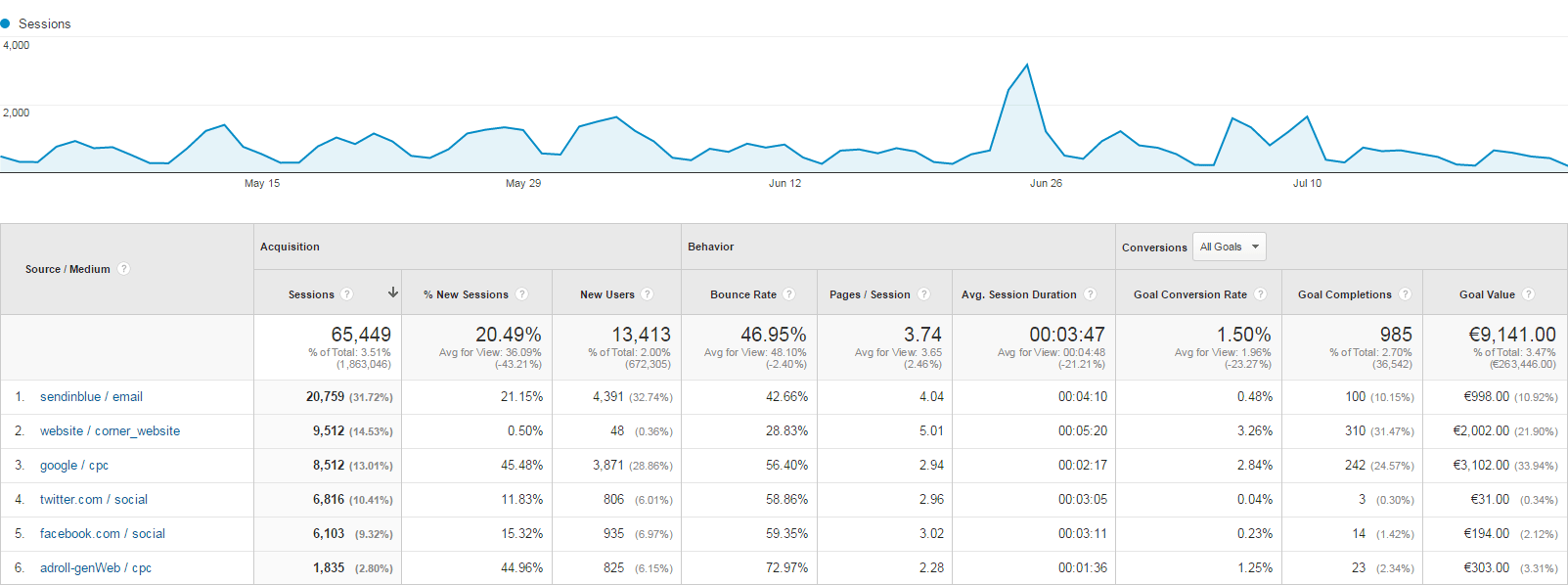This screenshot has height=585, width=1568.
Task: Toggle sort direction arrow on Sessions column
Action: 393,293
